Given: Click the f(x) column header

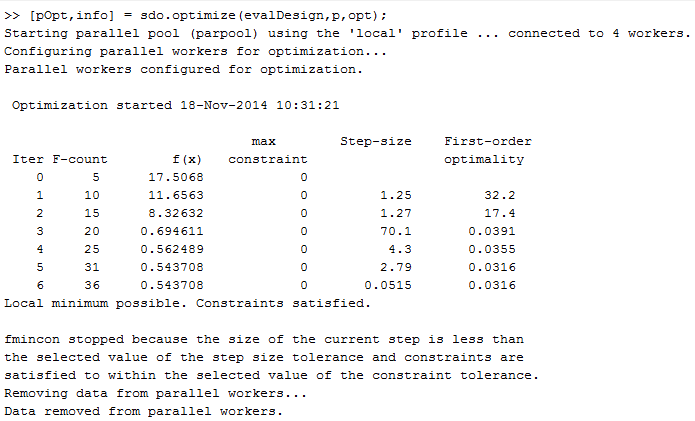Looking at the screenshot, I should (x=187, y=159).
